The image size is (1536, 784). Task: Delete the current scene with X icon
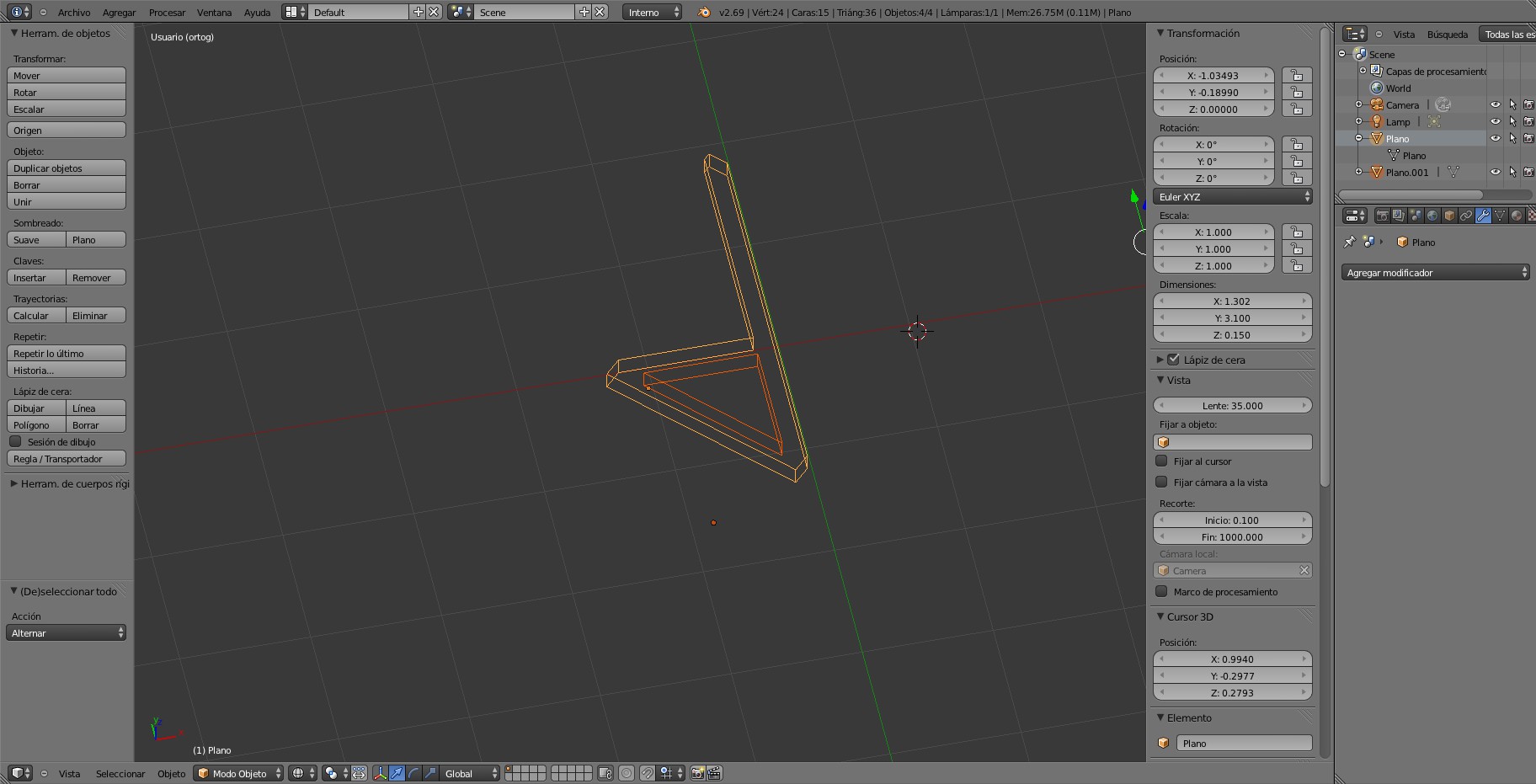(600, 12)
